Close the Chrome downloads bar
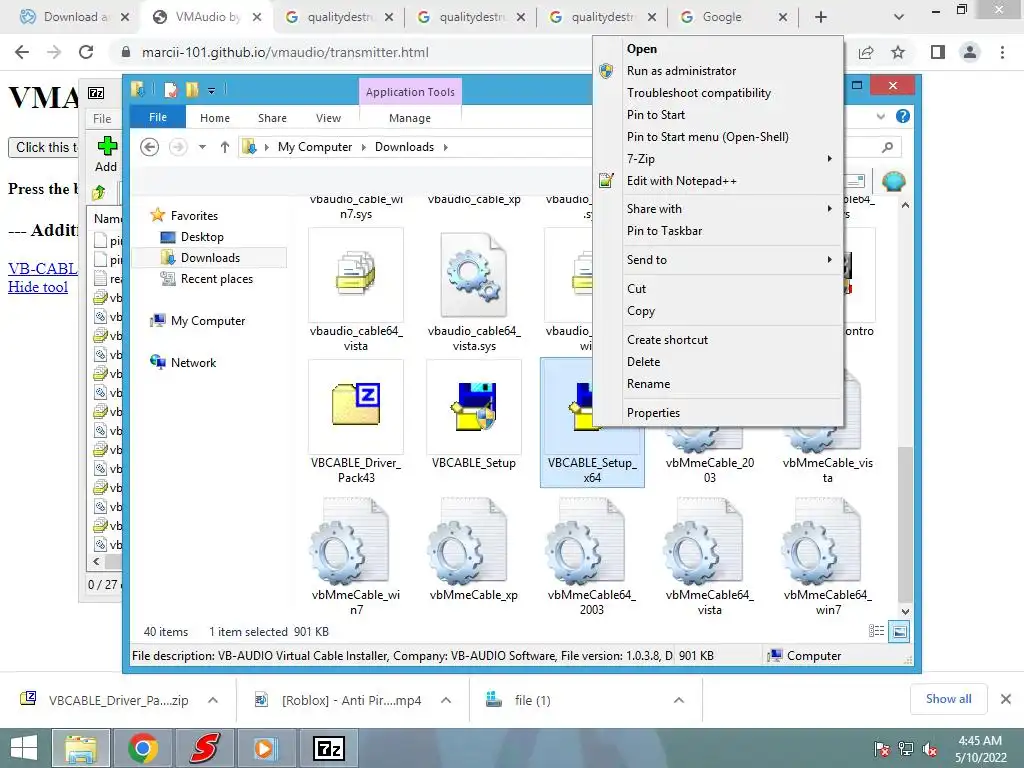 (x=1006, y=699)
